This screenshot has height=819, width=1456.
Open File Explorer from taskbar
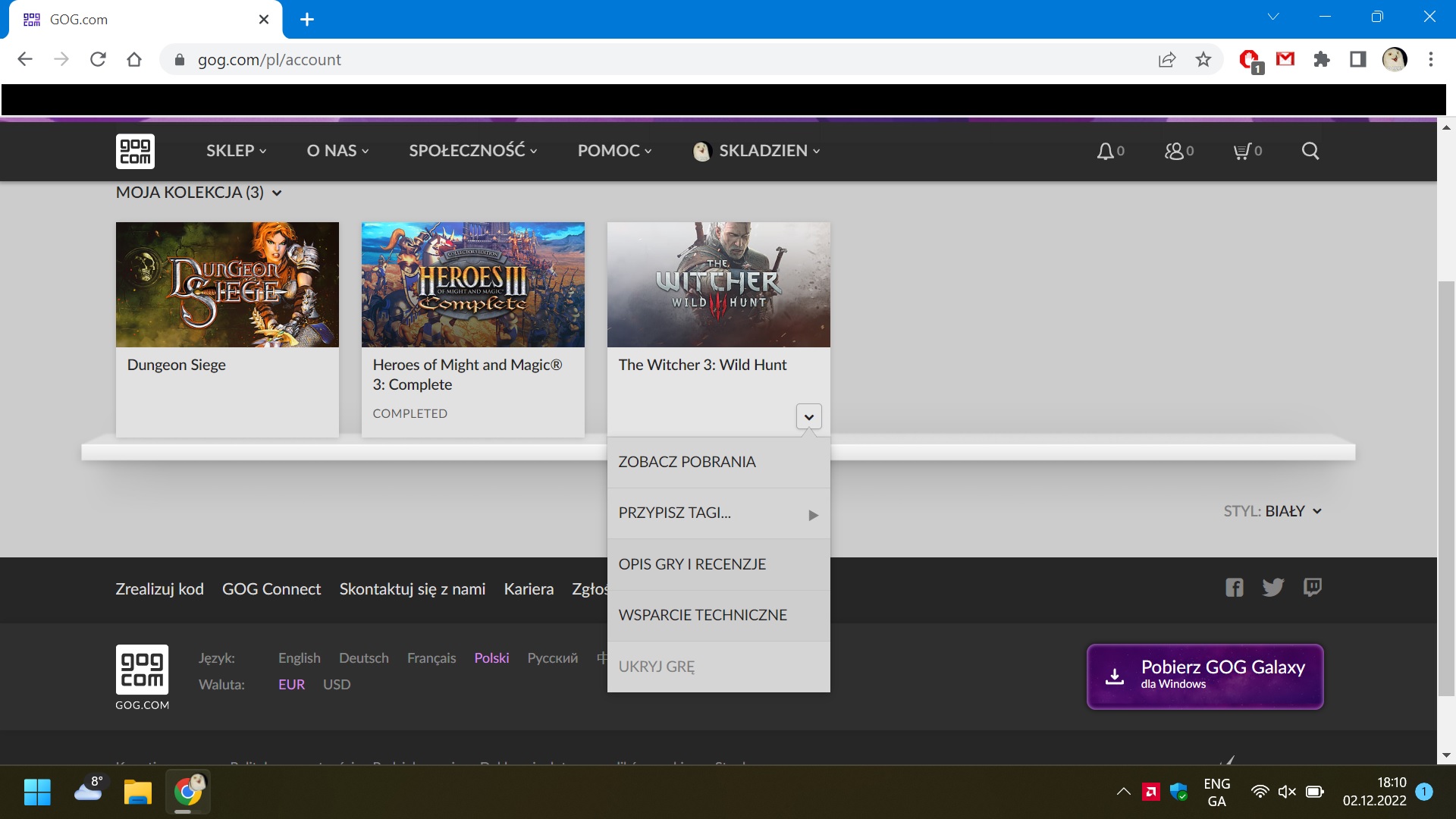[x=138, y=792]
